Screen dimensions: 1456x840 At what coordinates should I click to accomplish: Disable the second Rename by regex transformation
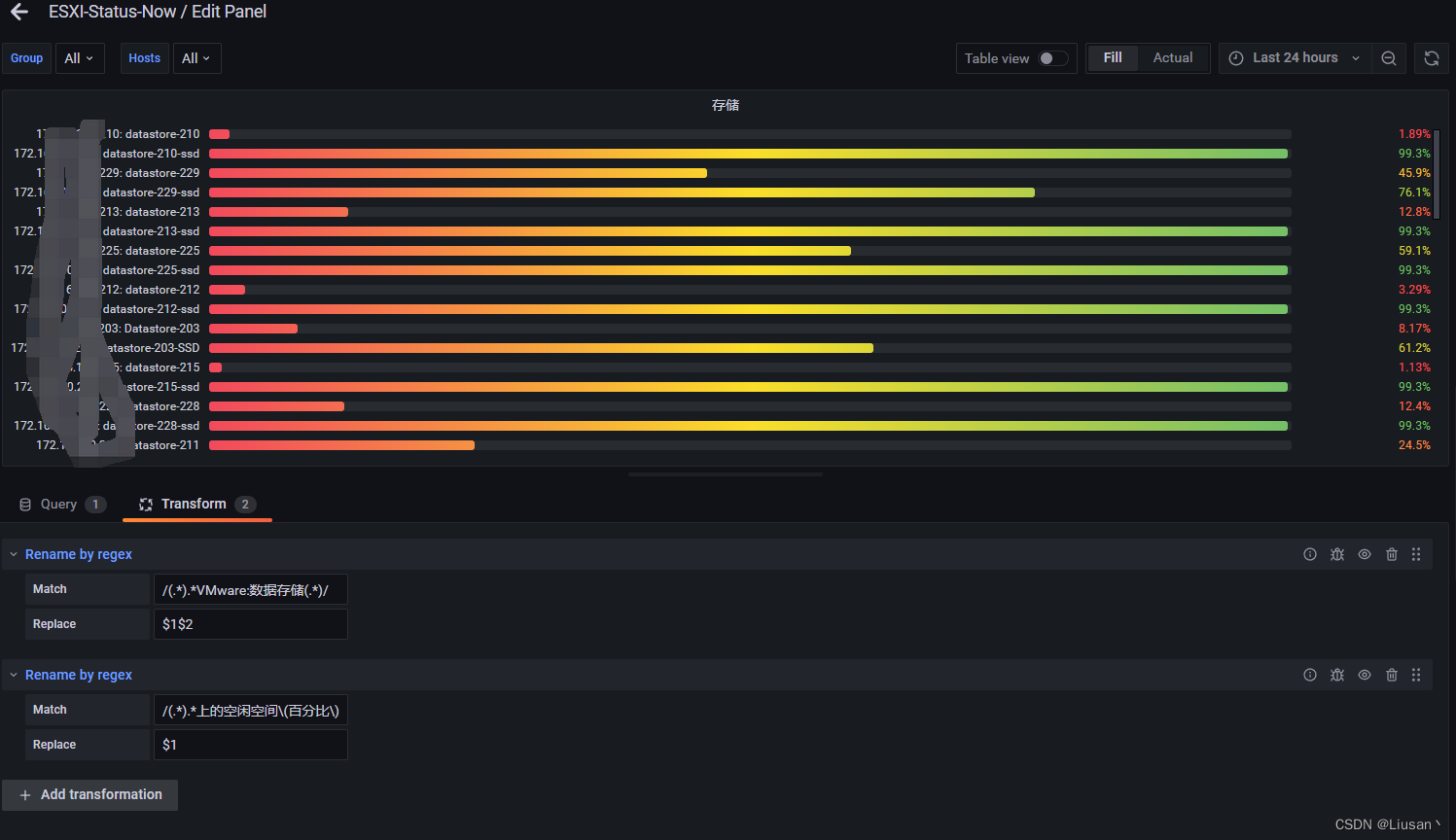click(x=1365, y=675)
